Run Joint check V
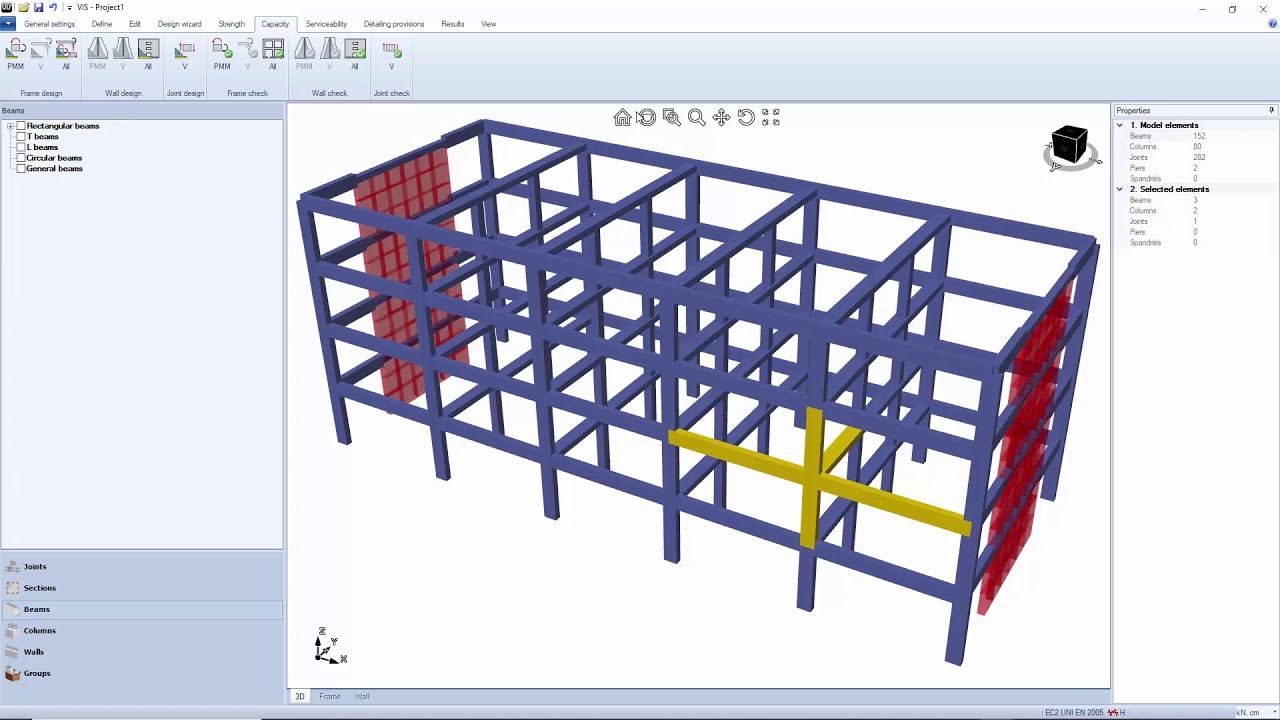This screenshot has width=1280, height=720. 392,55
